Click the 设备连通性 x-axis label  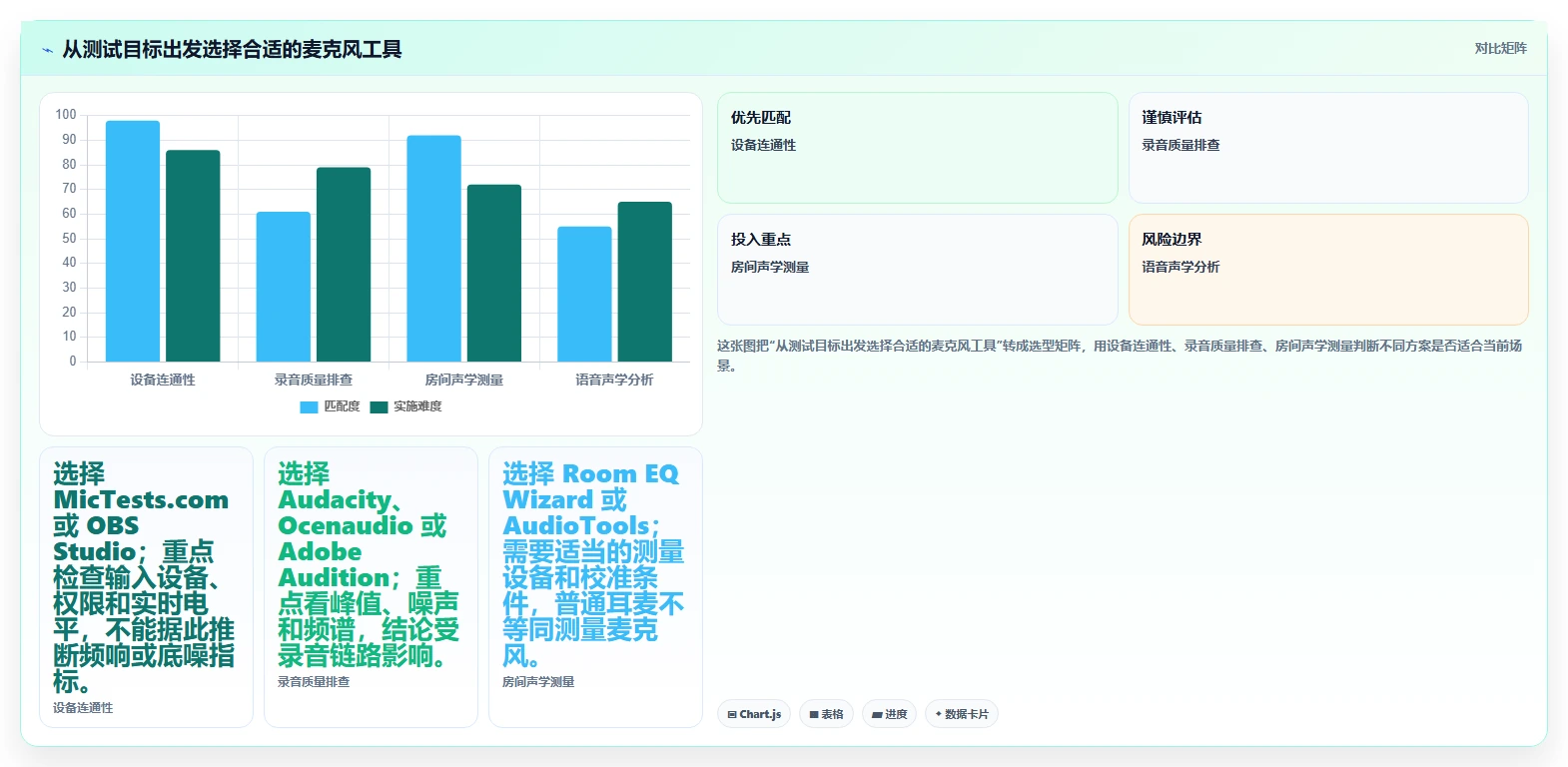coord(163,380)
